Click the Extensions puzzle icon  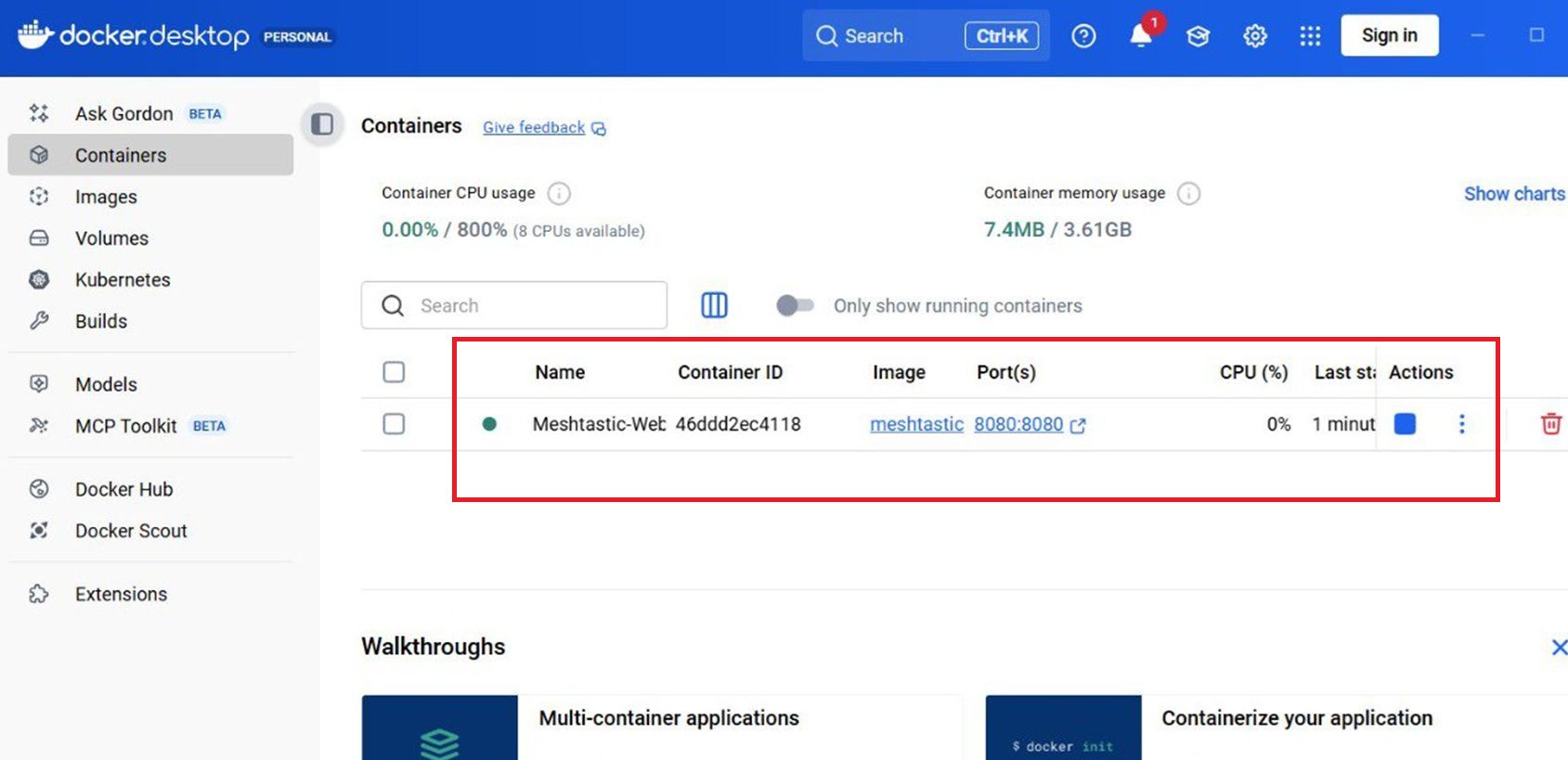39,593
